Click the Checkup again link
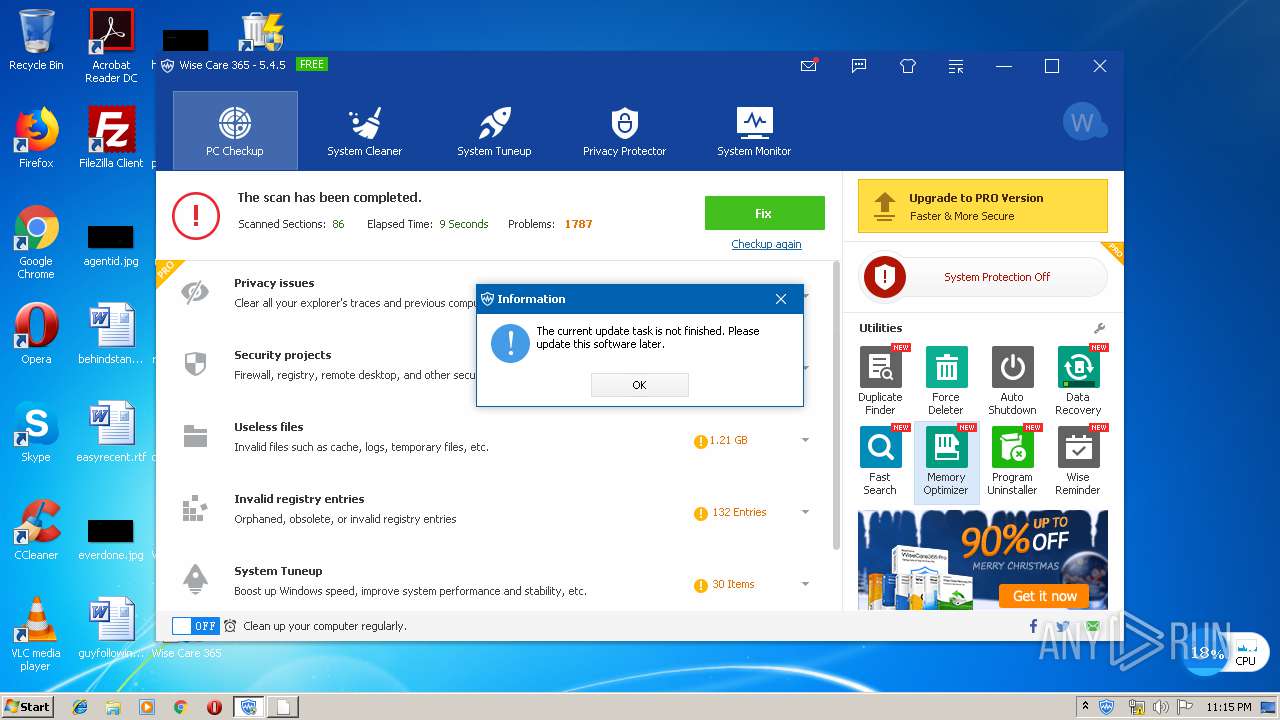1280x720 pixels. point(766,244)
